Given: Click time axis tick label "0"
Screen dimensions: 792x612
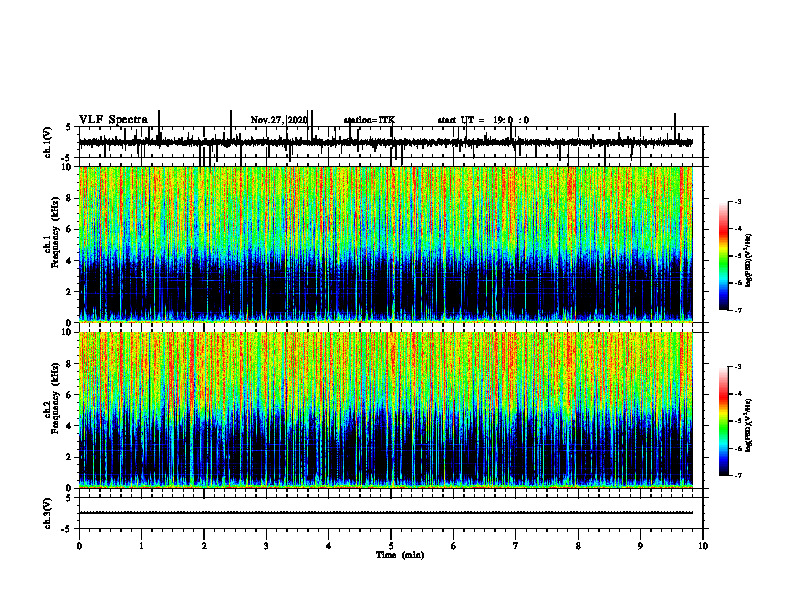Looking at the screenshot, I should [x=79, y=546].
